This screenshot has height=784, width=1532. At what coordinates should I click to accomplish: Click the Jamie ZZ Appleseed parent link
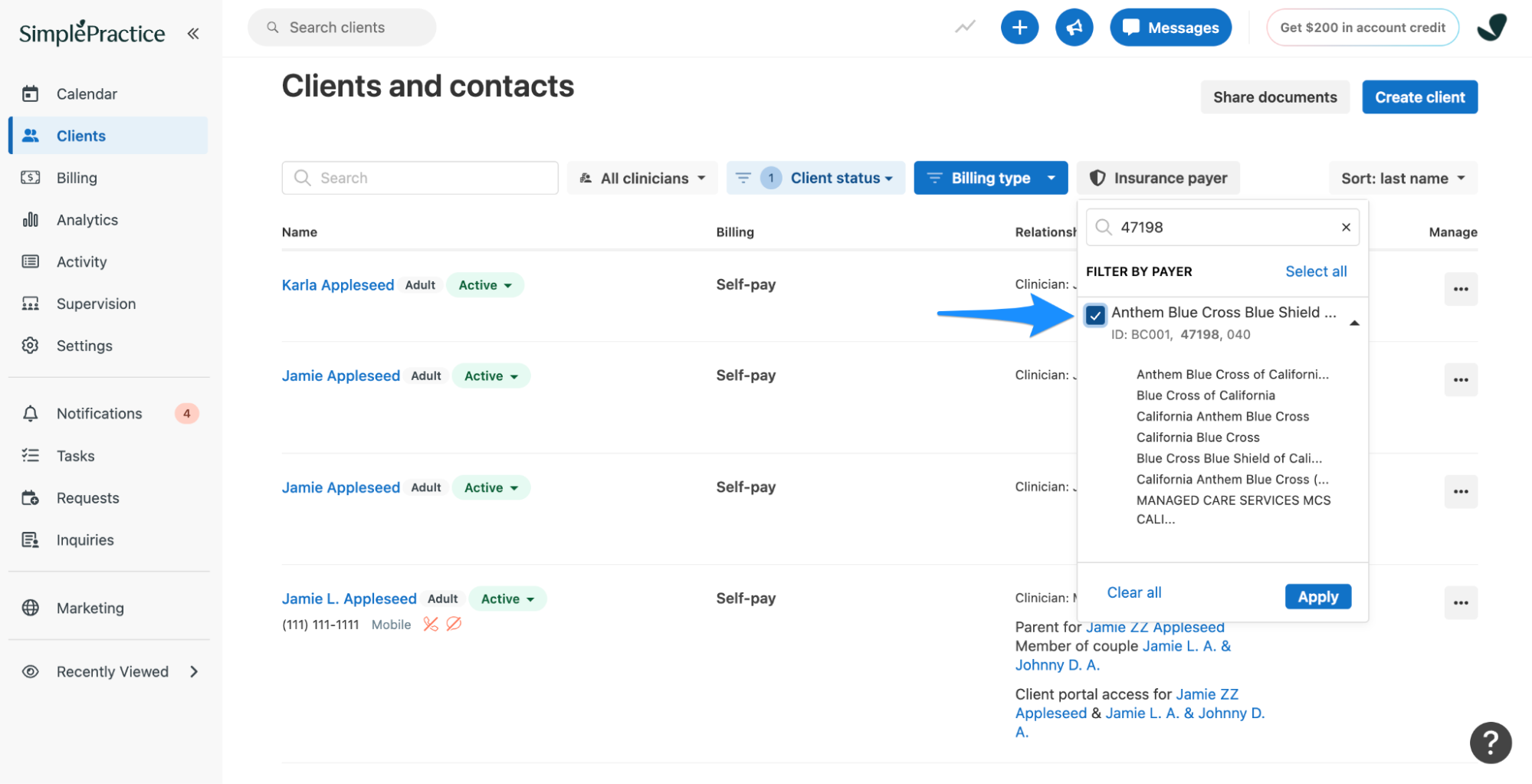pos(1155,627)
